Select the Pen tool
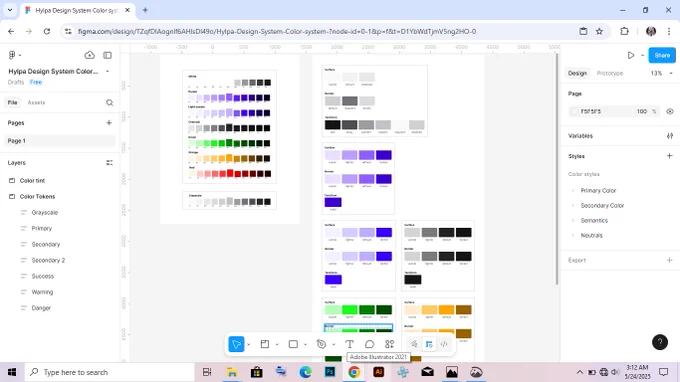 321,344
